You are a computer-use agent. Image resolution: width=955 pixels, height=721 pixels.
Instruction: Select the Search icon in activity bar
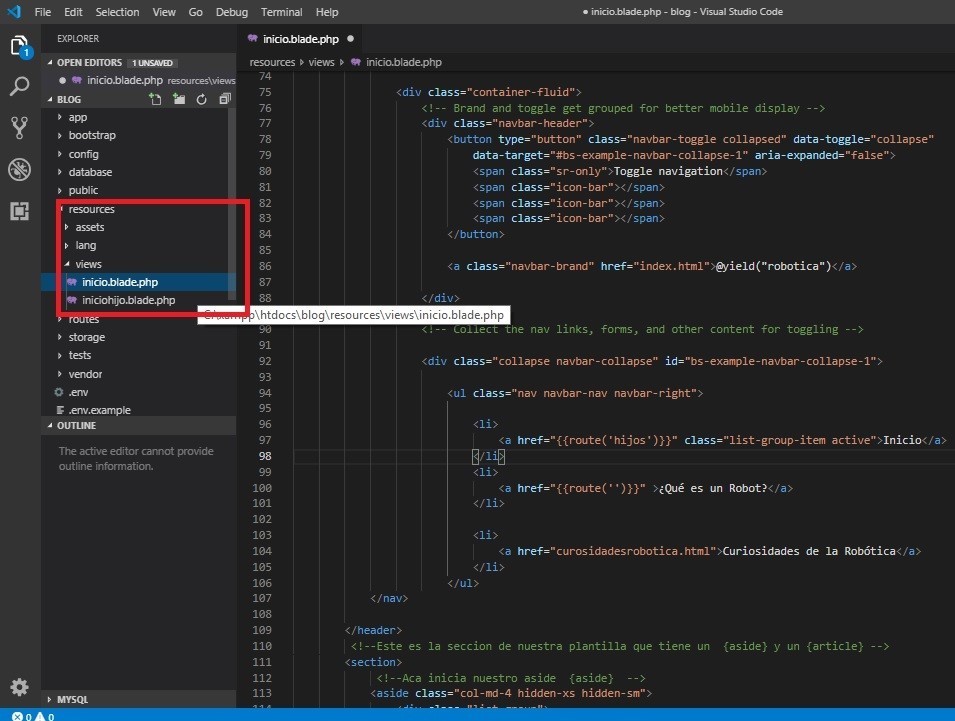(x=20, y=87)
